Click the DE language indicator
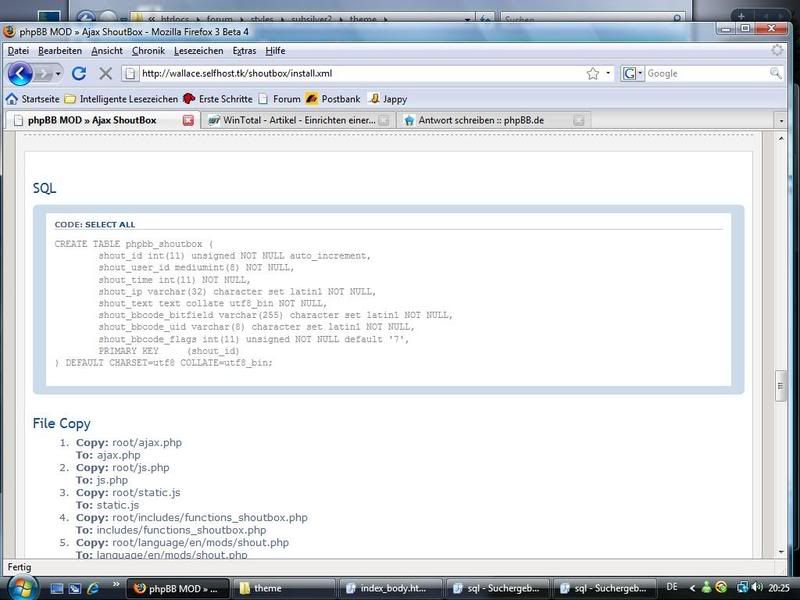 [672, 587]
